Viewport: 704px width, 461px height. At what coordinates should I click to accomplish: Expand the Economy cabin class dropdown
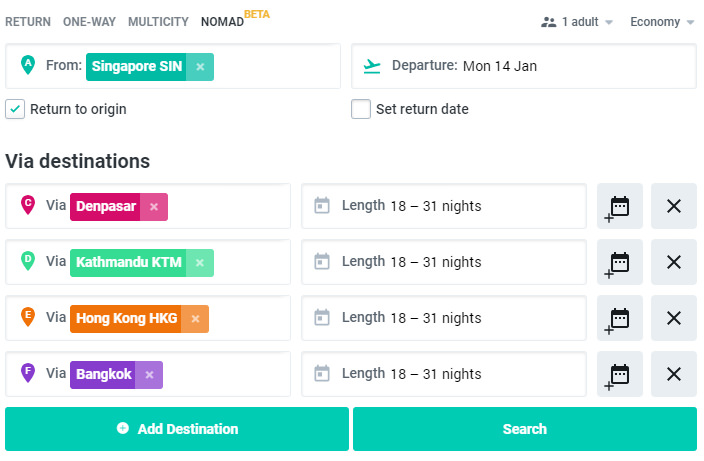tap(661, 22)
